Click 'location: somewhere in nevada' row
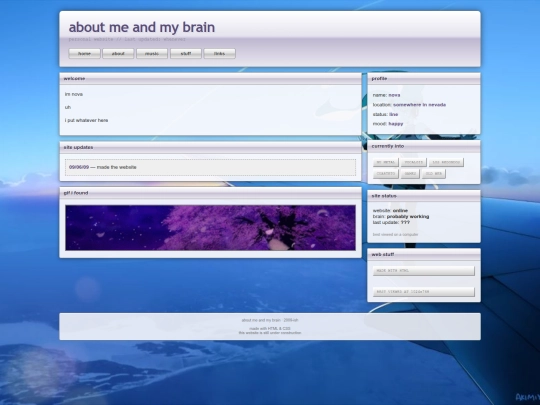Screen dimensions: 540x405 409,105
